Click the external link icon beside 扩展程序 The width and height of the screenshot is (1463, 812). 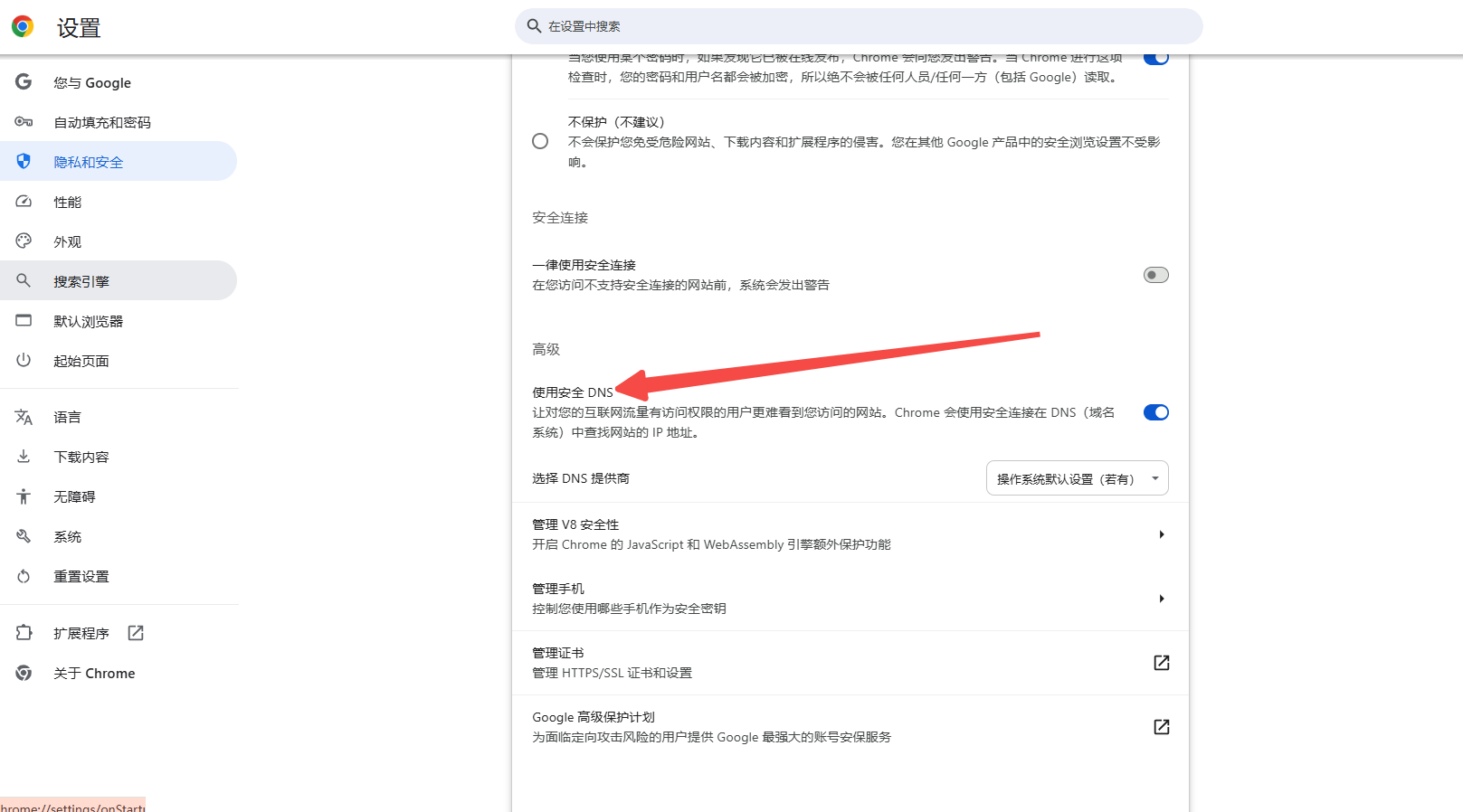[136, 633]
